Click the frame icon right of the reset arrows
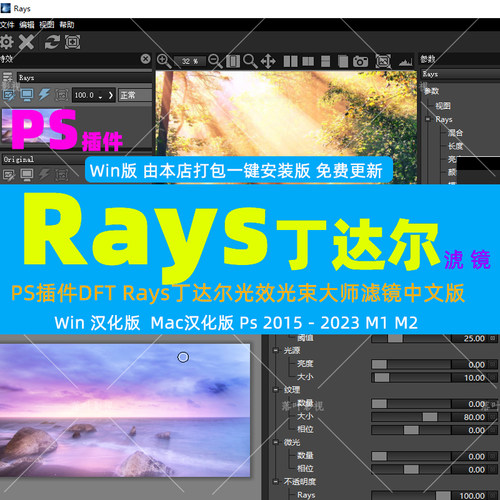Viewport: 500px width, 500px height. click(72, 42)
